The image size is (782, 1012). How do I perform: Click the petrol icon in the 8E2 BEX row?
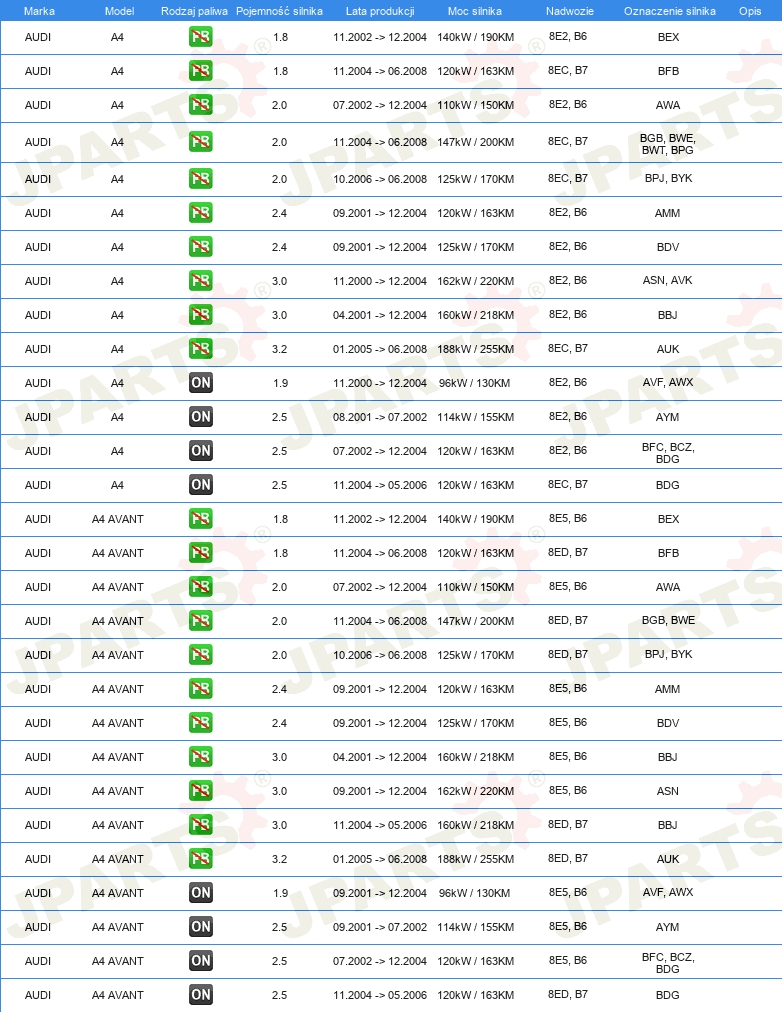pyautogui.click(x=201, y=37)
